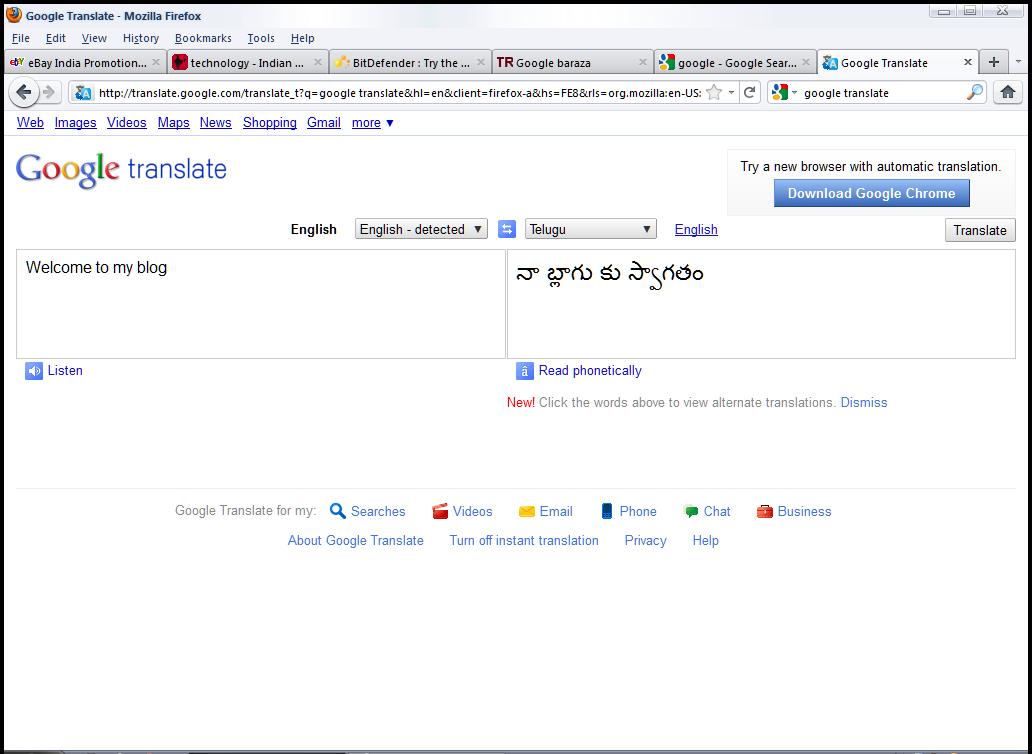Switch to the Google baraza tab
This screenshot has height=754, width=1032.
tap(571, 63)
